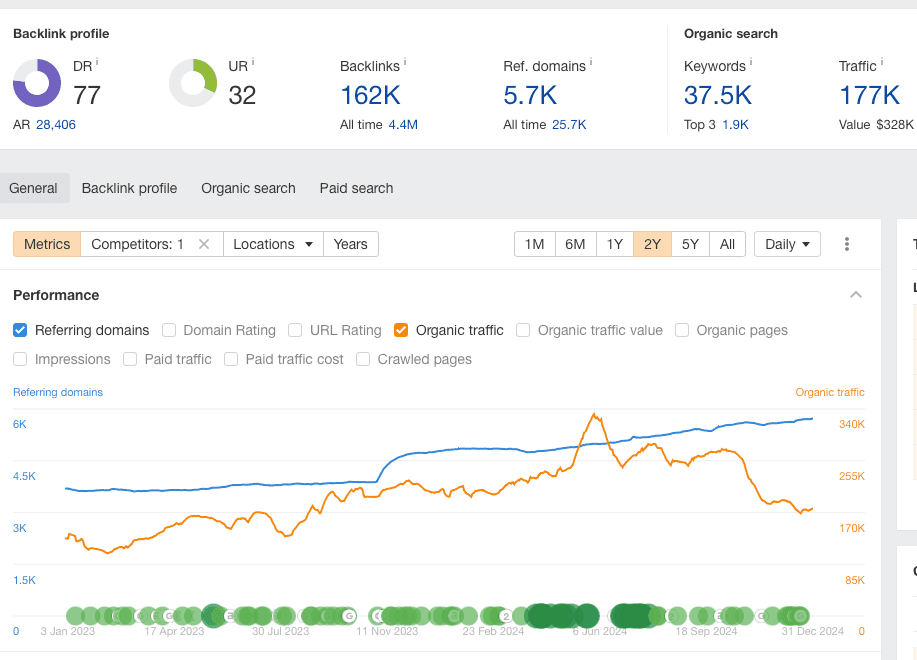This screenshot has height=660, width=917.
Task: Disable the Organic traffic checkbox
Action: [401, 330]
